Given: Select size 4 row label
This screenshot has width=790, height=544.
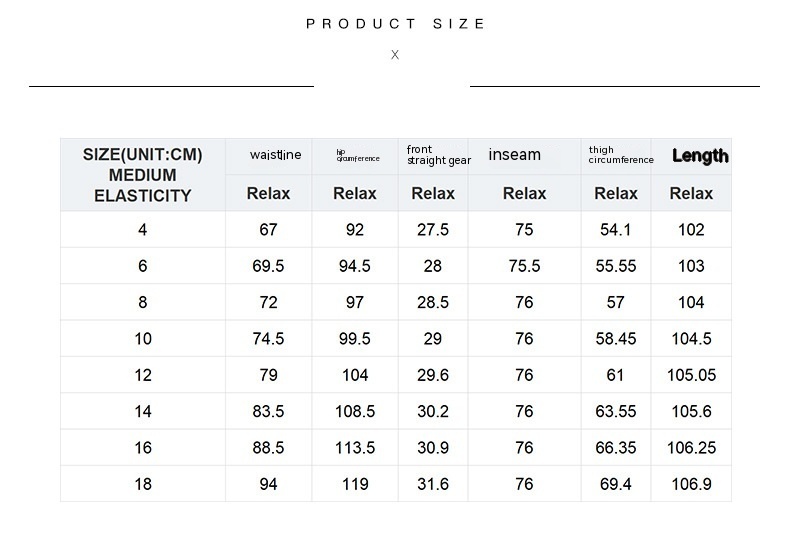Looking at the screenshot, I should 143,230.
